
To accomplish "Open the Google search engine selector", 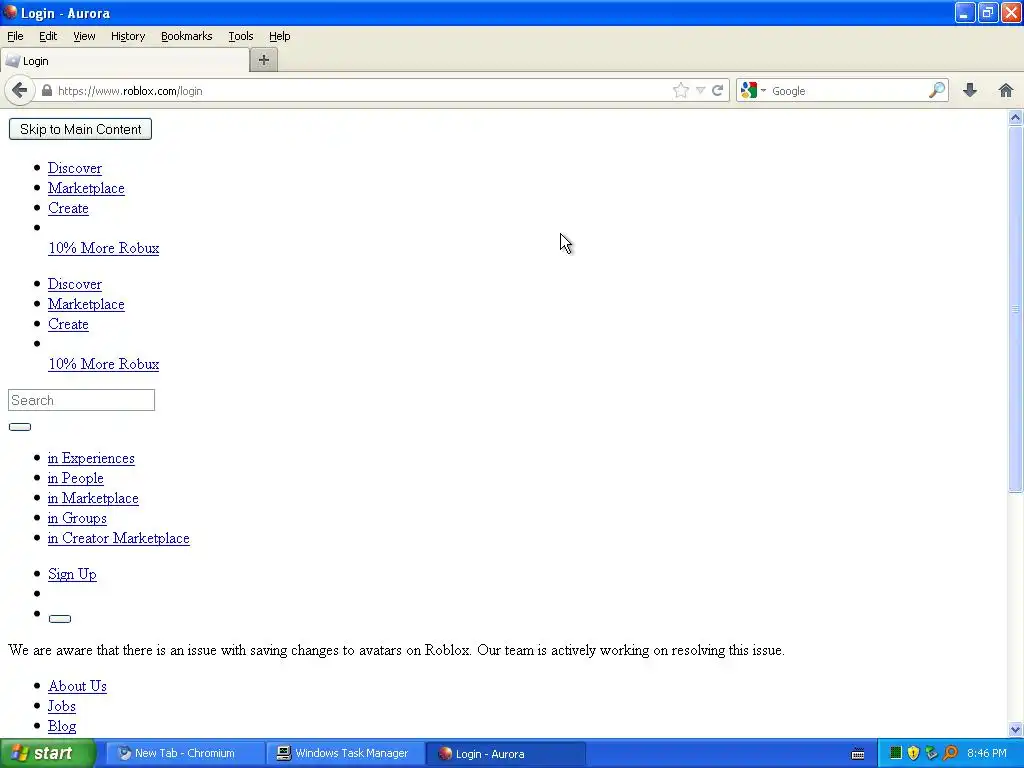I will pos(753,90).
